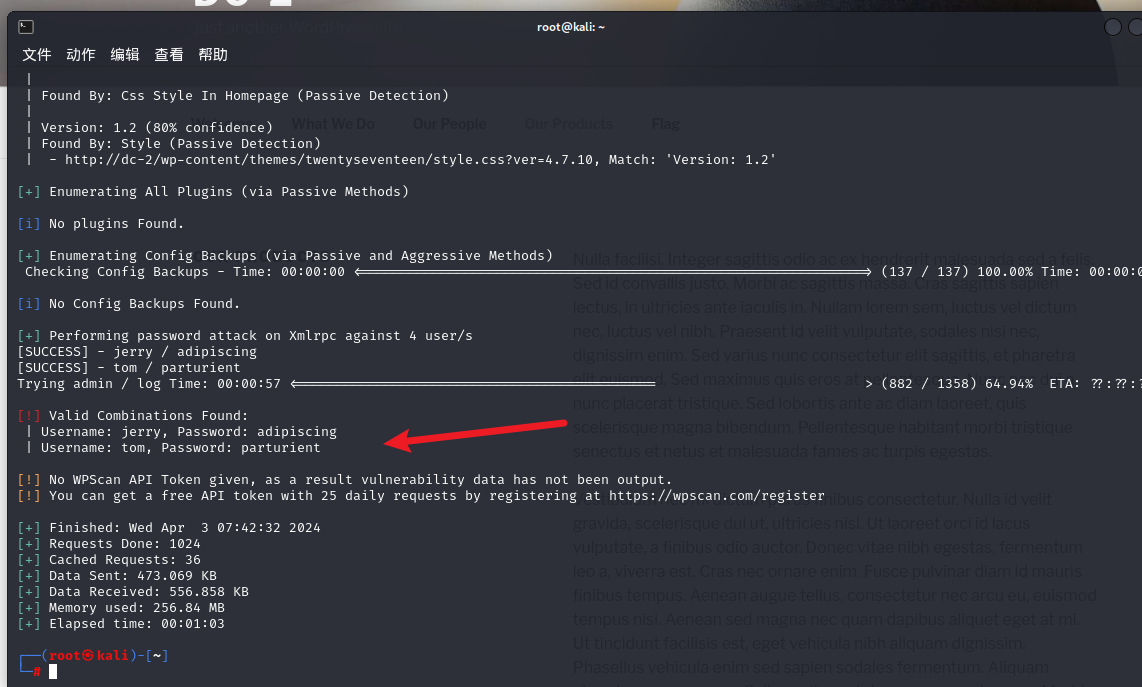Click 'Flag' in background WordPress page
The image size is (1142, 687).
click(x=666, y=125)
